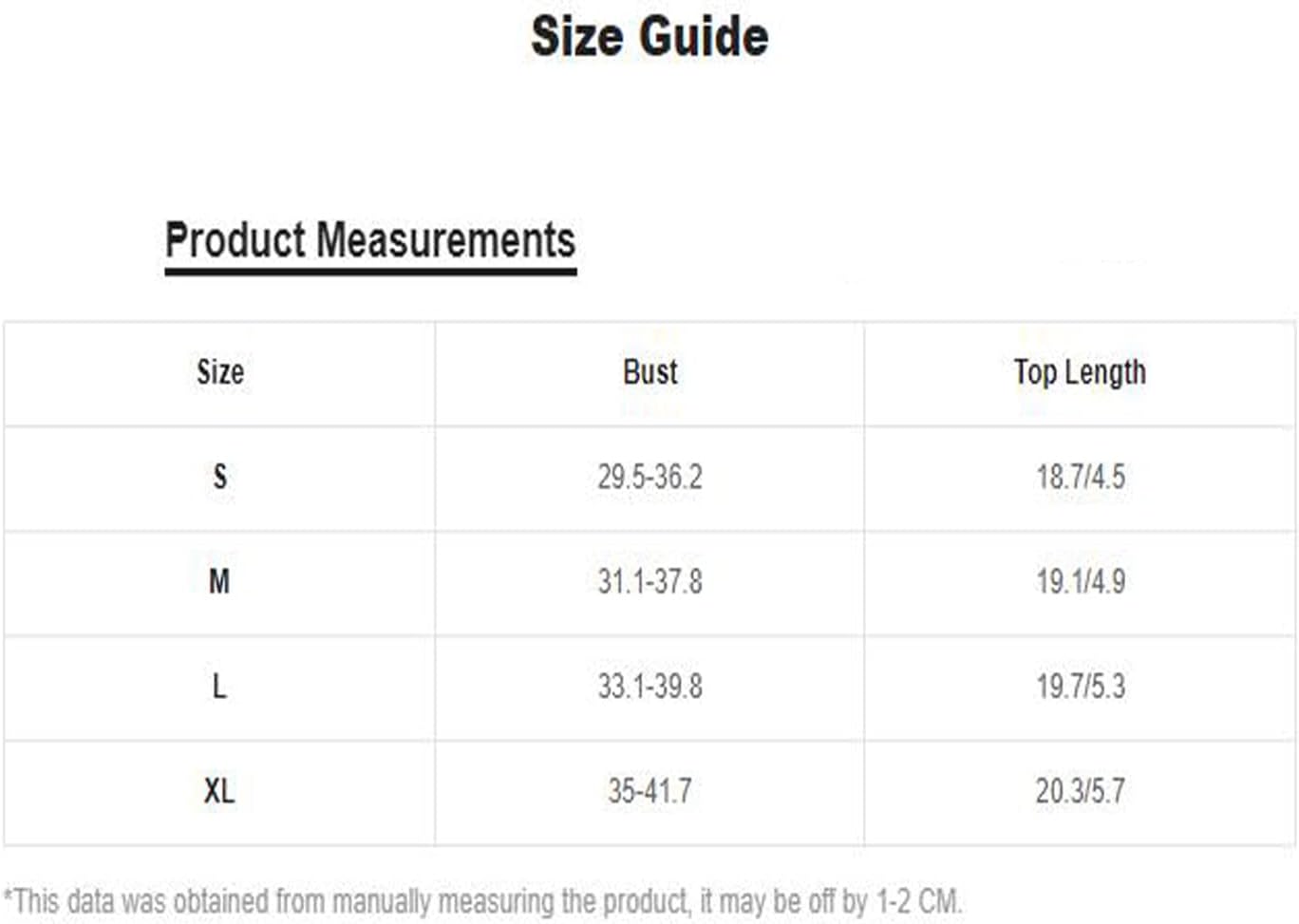Click top length value 19.1/4.9
This screenshot has height=924, width=1299.
pos(1081,580)
